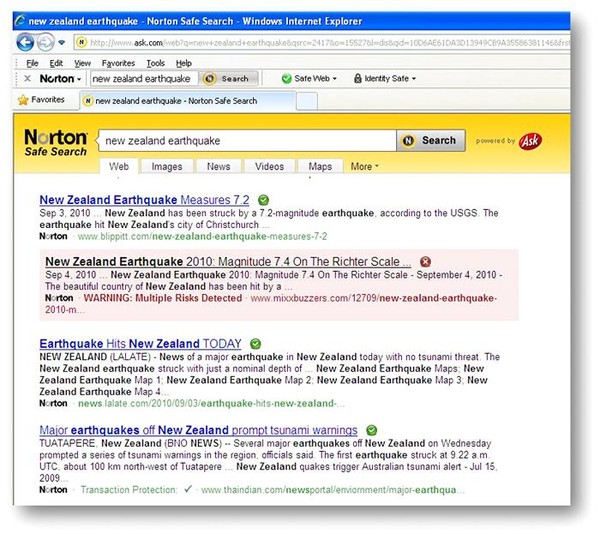Click green safe checkmark beside Measures 7.2 result
The height and width of the screenshot is (534, 600).
(x=264, y=200)
